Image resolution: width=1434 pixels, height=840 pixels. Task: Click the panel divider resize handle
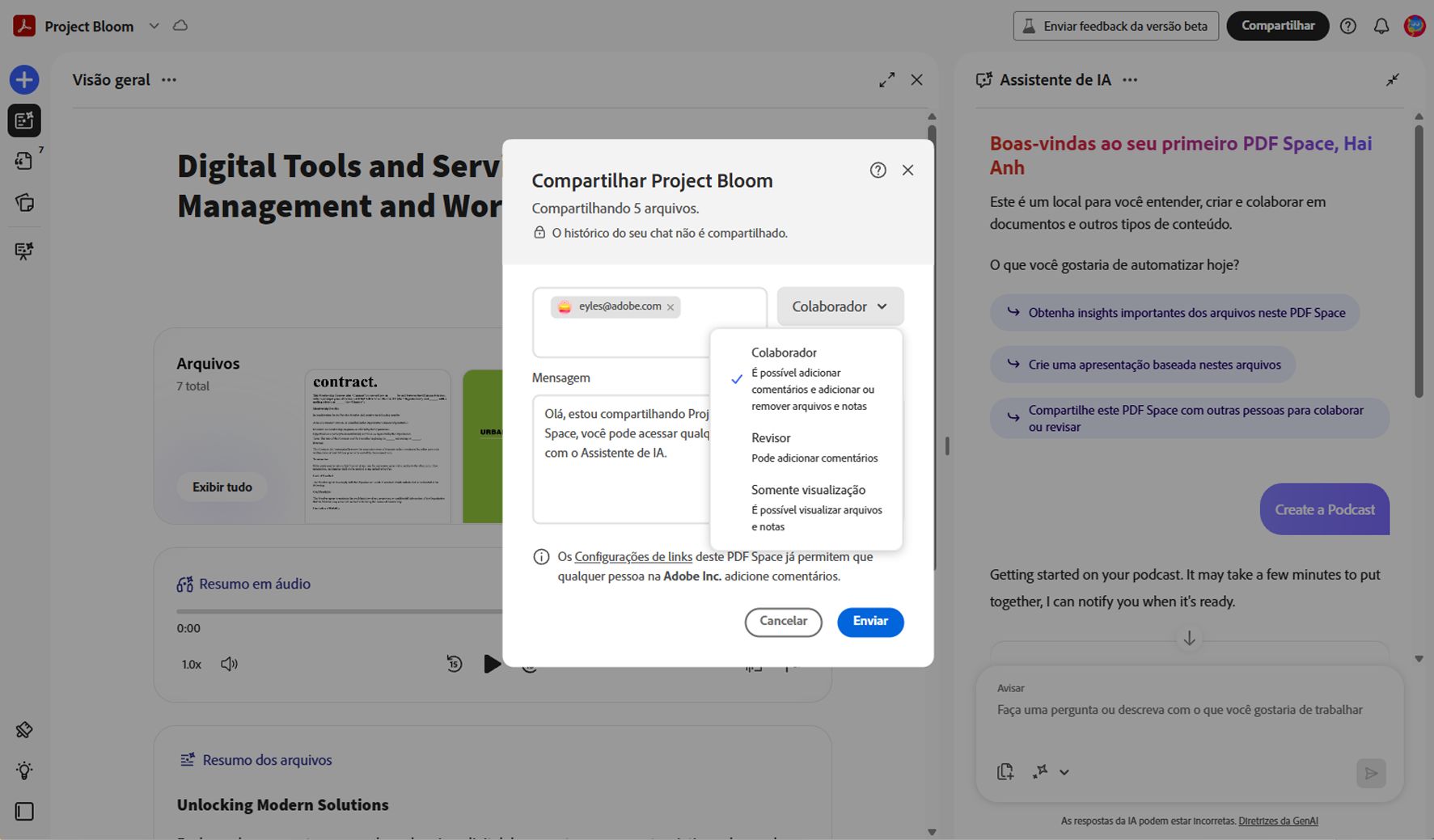coord(947,446)
